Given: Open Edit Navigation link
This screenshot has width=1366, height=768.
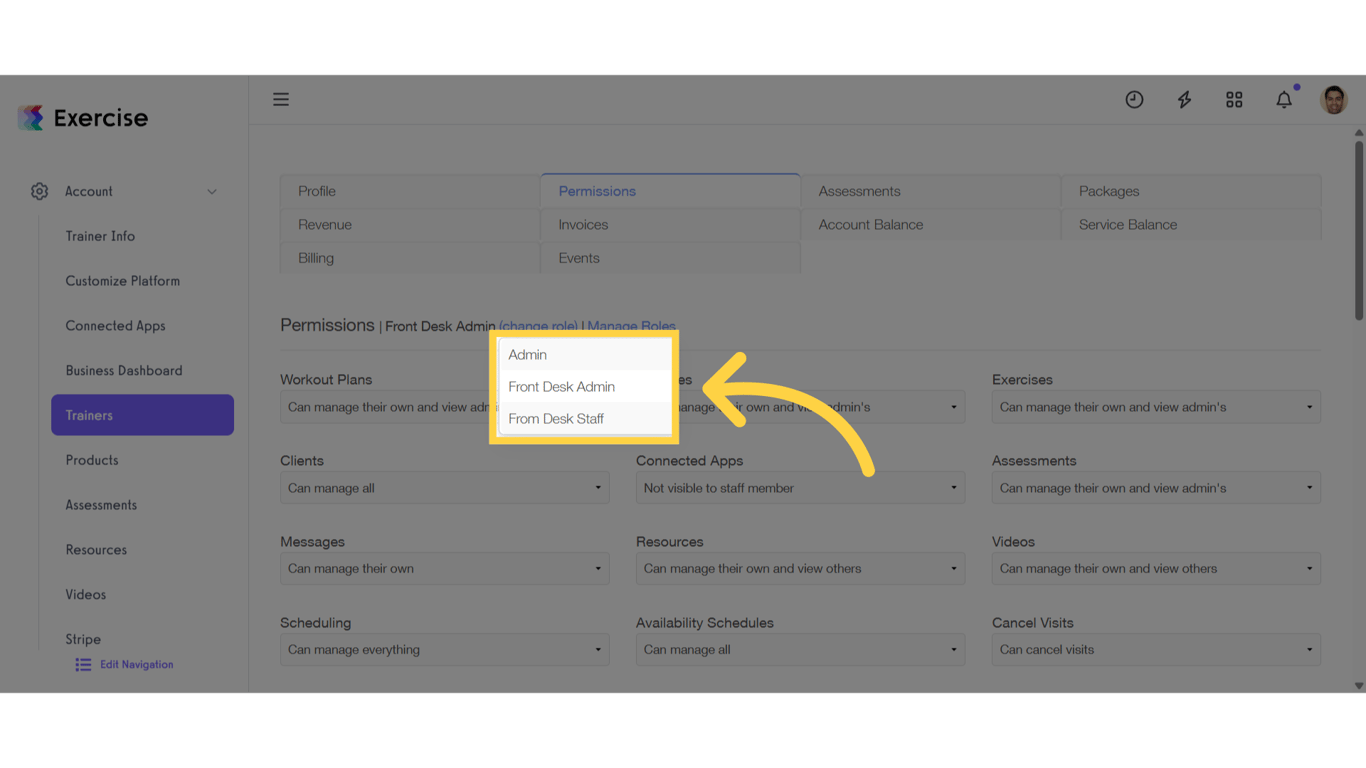Looking at the screenshot, I should pos(136,665).
